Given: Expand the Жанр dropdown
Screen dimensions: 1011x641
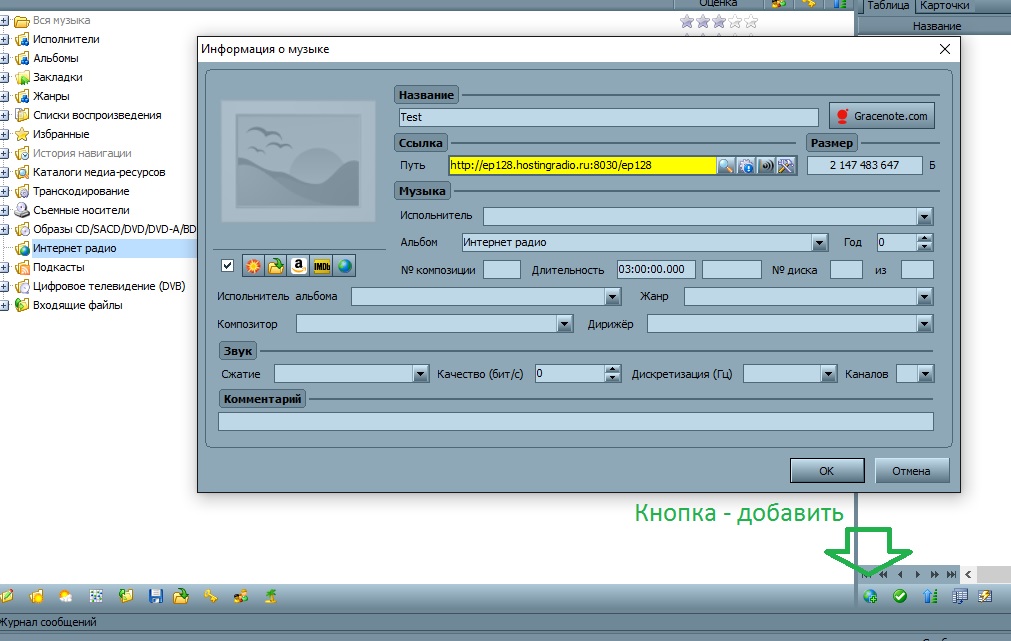Looking at the screenshot, I should pyautogui.click(x=924, y=297).
